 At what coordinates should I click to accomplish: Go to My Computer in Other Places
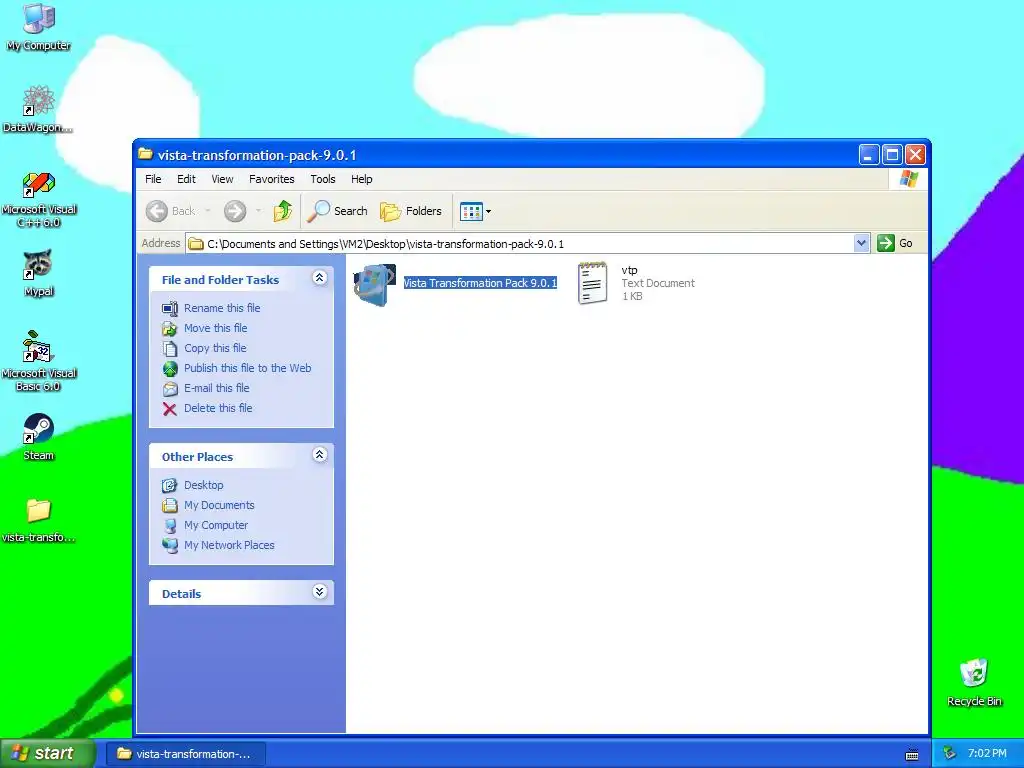216,525
